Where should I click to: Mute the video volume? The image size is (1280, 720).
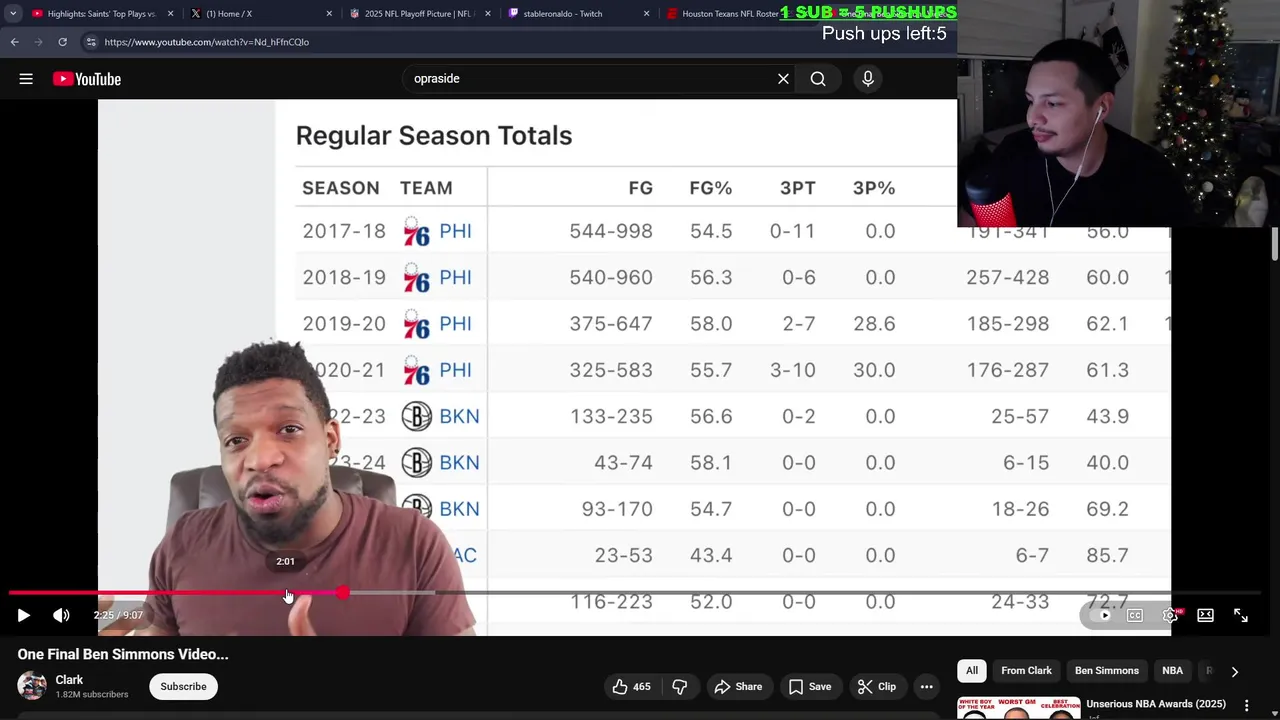point(61,615)
